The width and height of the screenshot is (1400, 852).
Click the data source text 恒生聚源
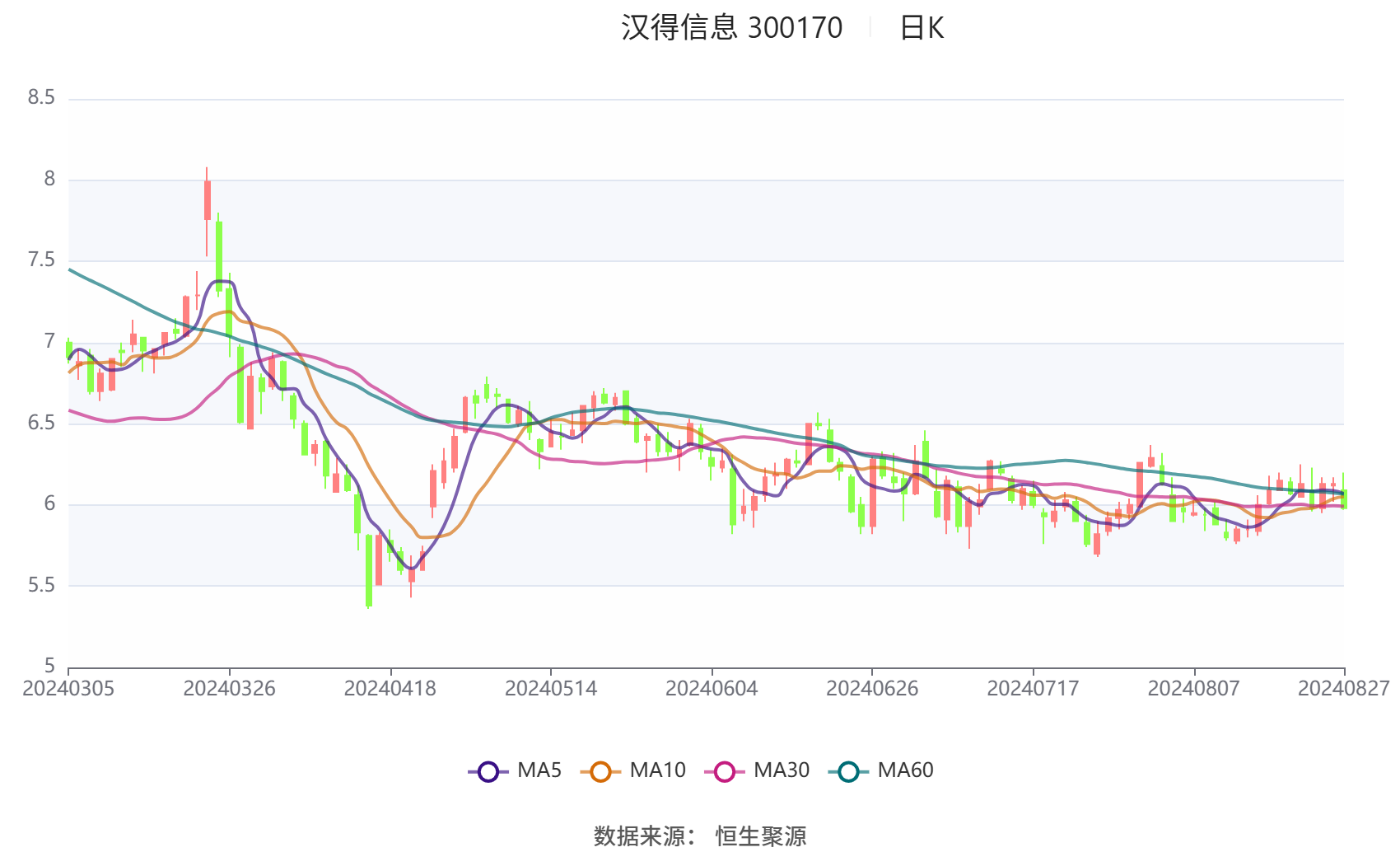pos(761,836)
